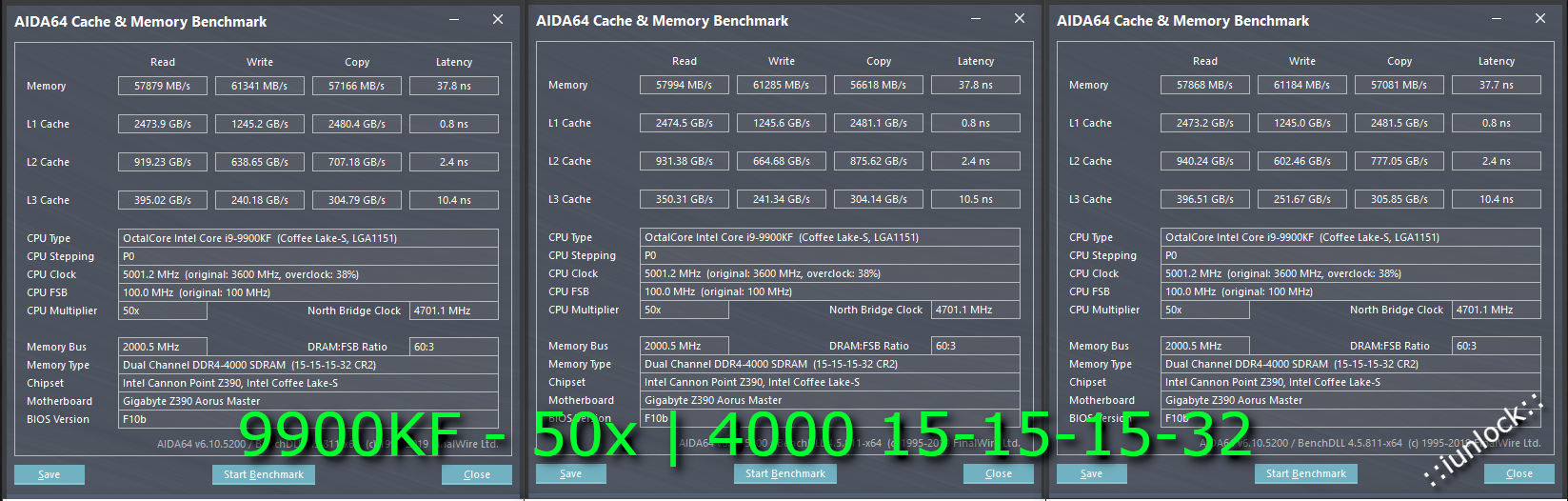Click CPU Type field in the left window
This screenshot has height=501, width=1568.
(x=308, y=238)
